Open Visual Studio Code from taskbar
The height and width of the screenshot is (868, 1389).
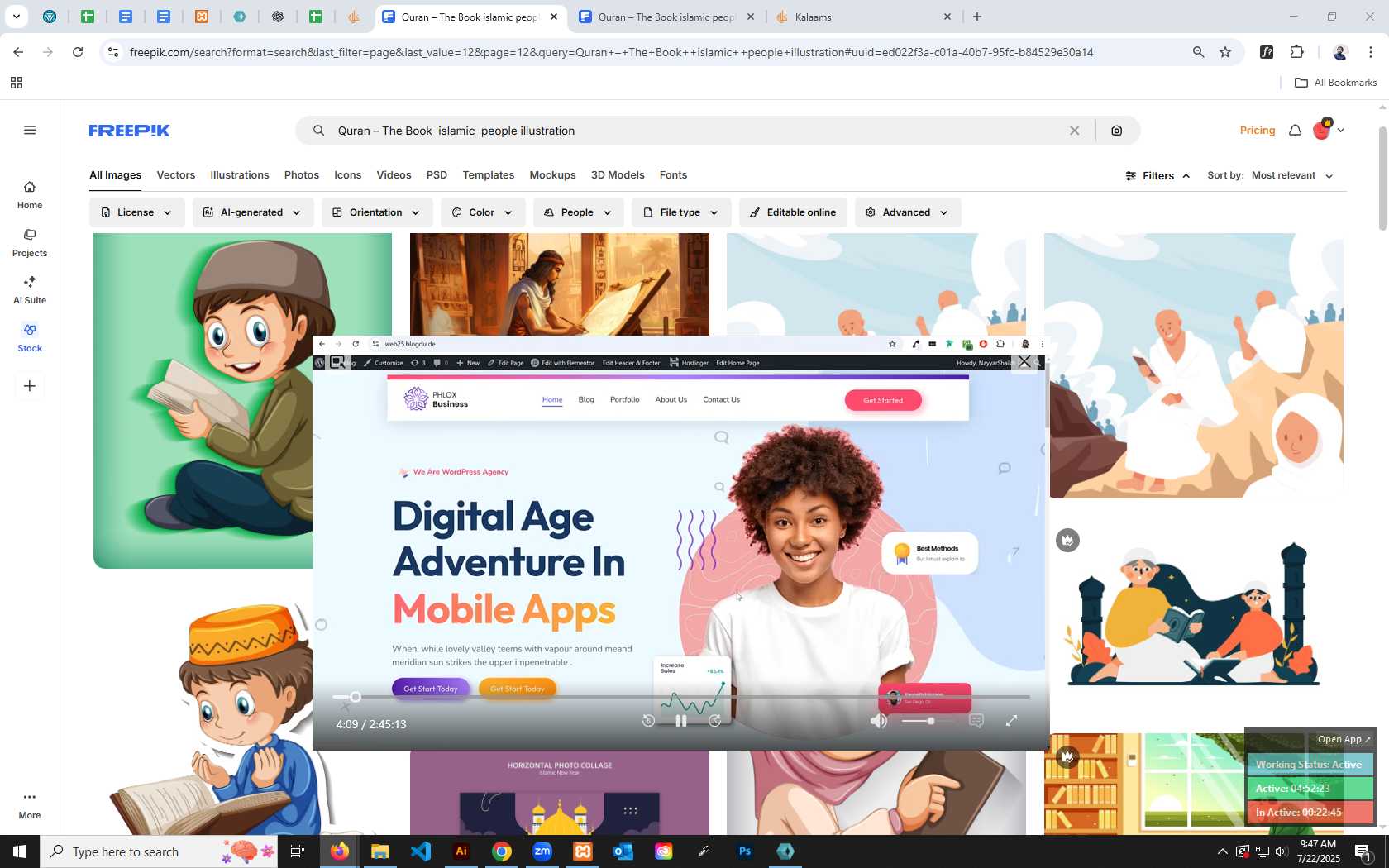coord(421,851)
